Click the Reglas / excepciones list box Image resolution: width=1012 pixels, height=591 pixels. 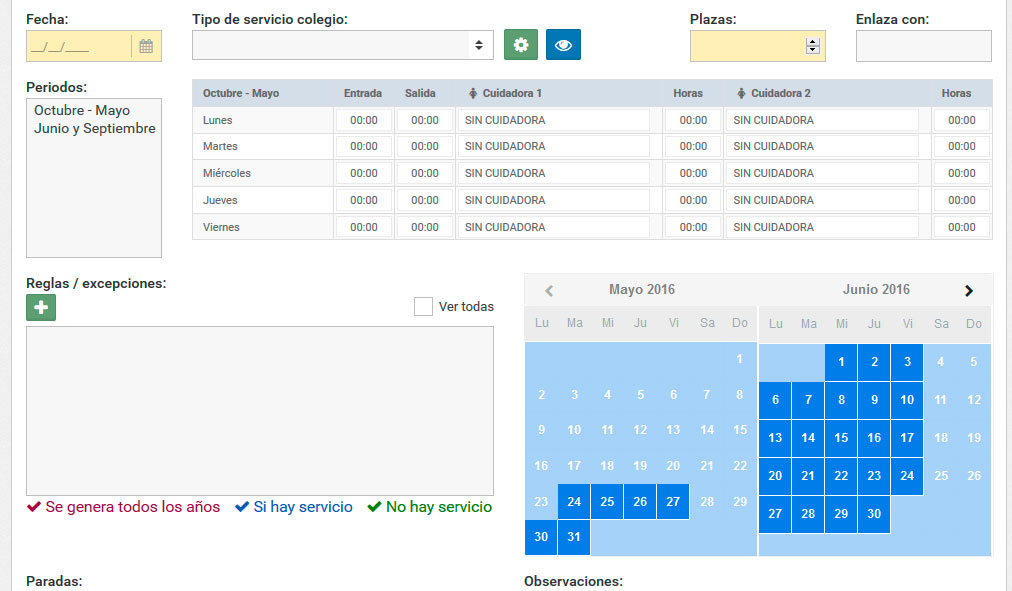pyautogui.click(x=260, y=411)
